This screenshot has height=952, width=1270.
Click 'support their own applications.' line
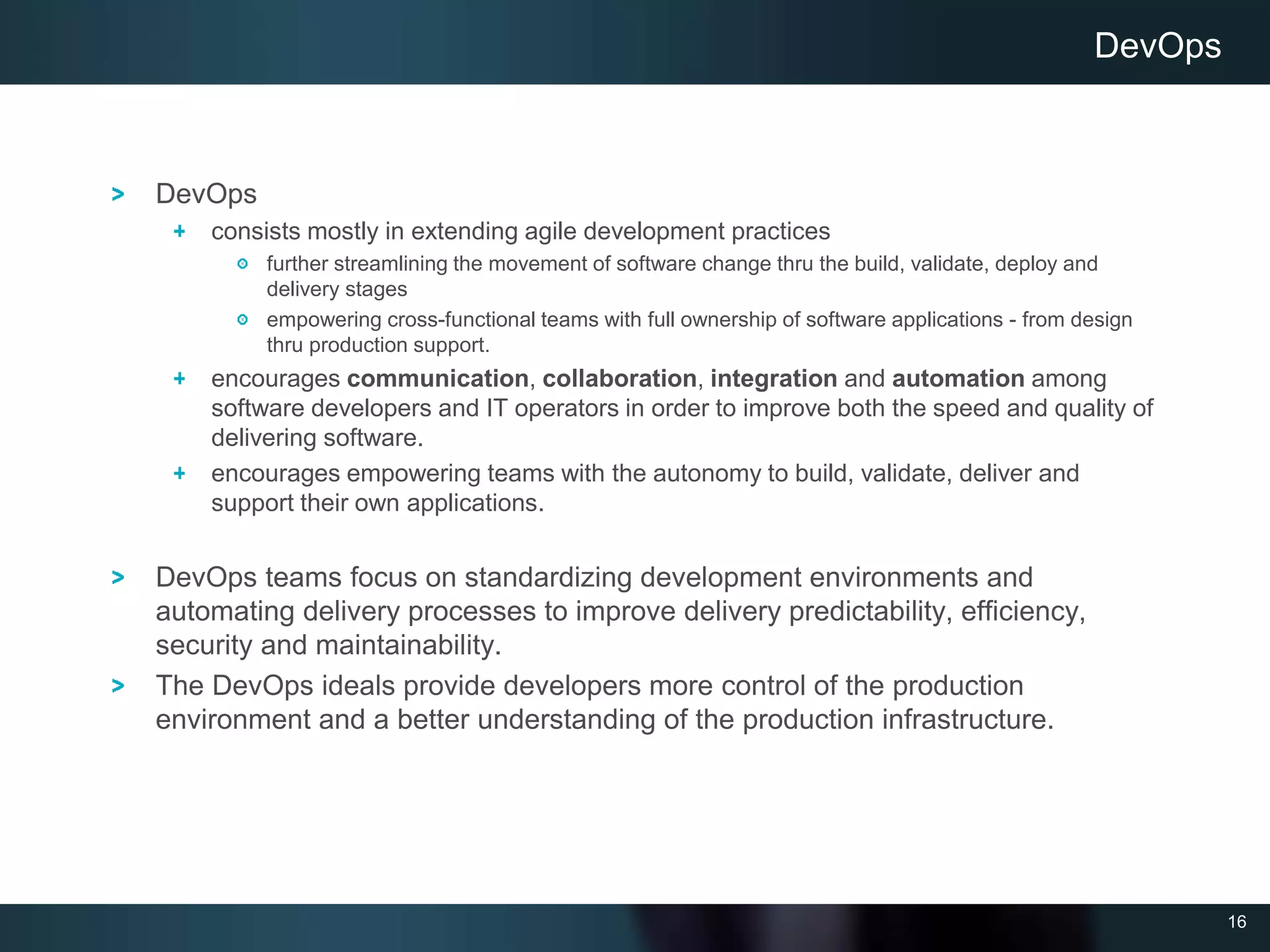tap(378, 503)
